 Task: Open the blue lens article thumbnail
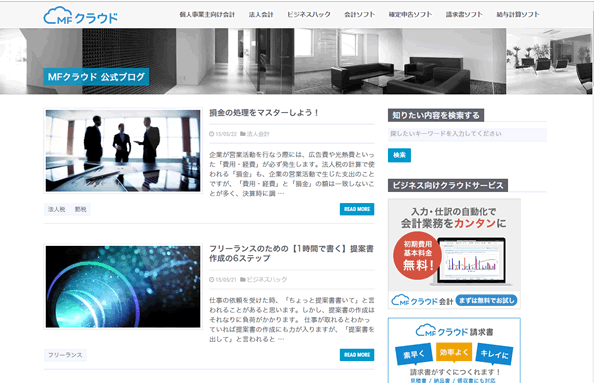coord(123,287)
